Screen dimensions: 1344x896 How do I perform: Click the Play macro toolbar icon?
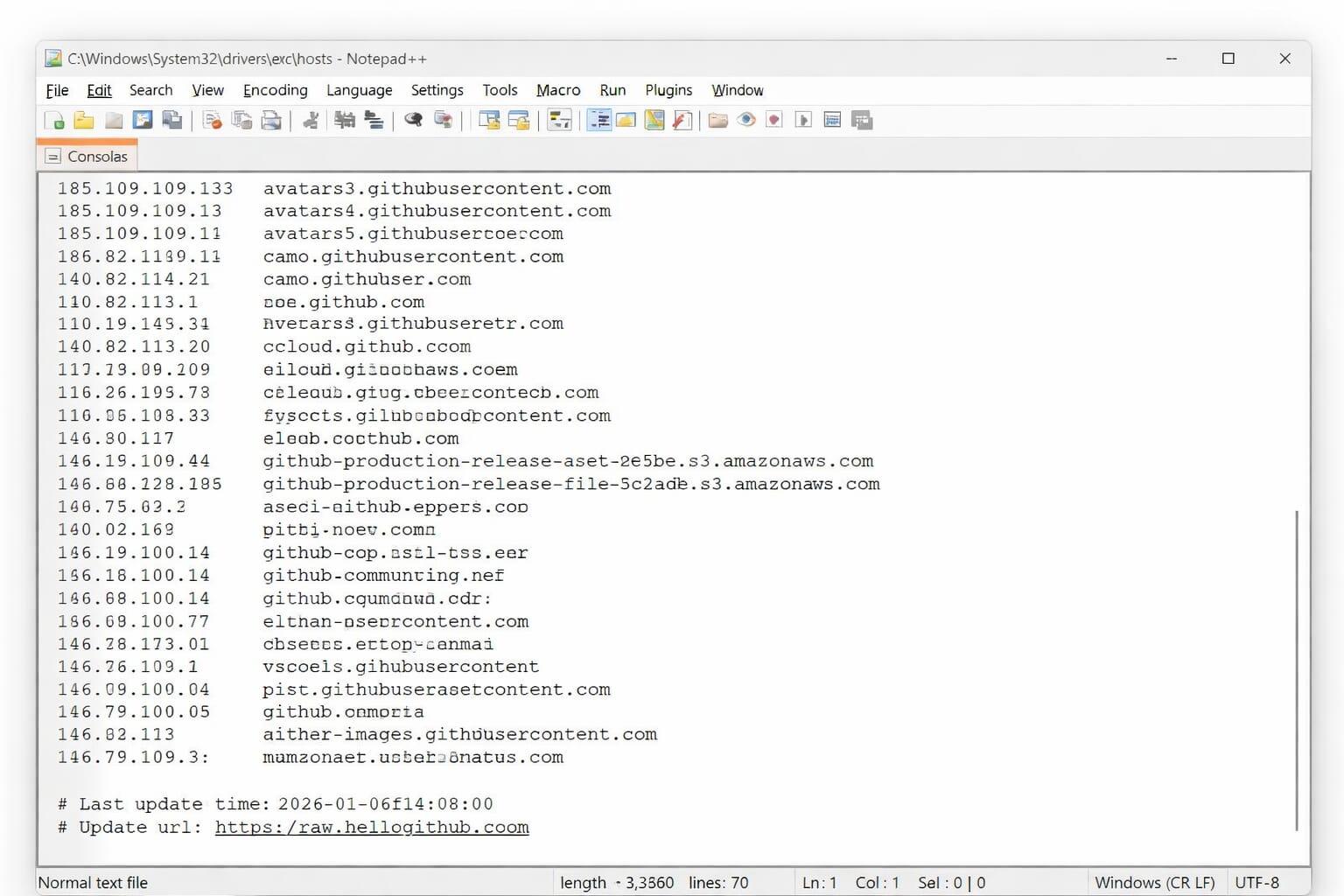pyautogui.click(x=803, y=121)
